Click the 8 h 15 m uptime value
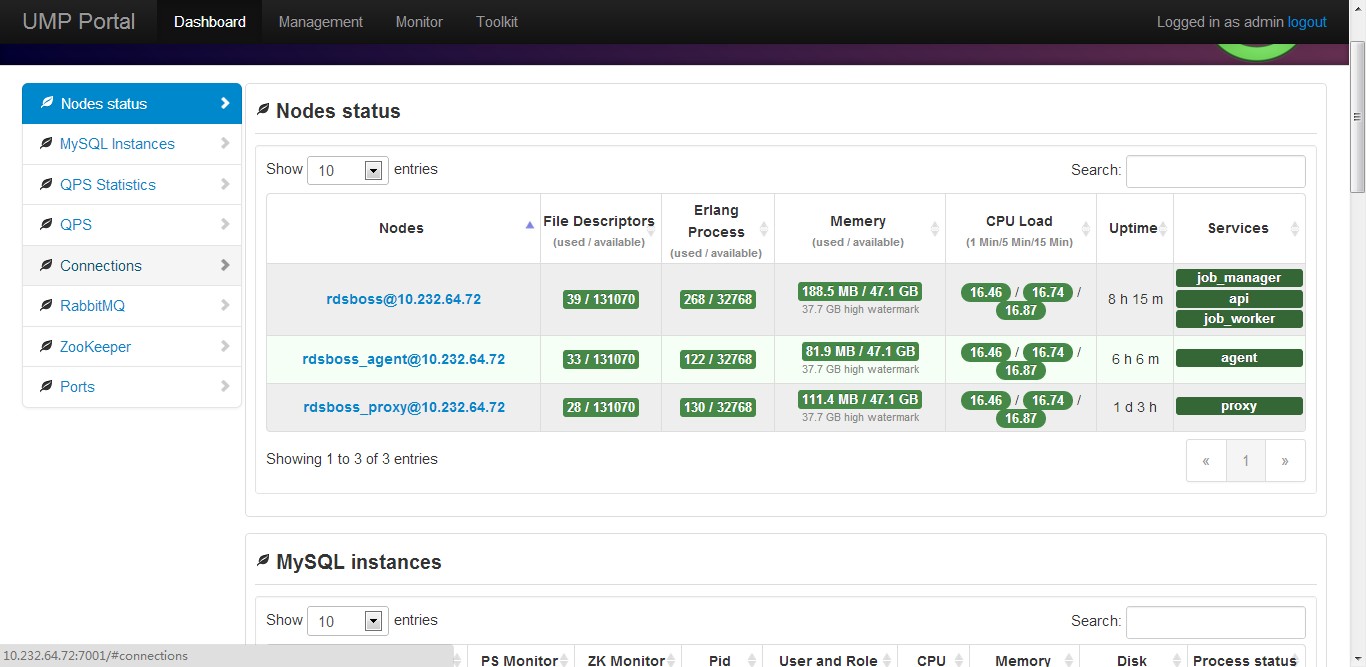 [1135, 299]
